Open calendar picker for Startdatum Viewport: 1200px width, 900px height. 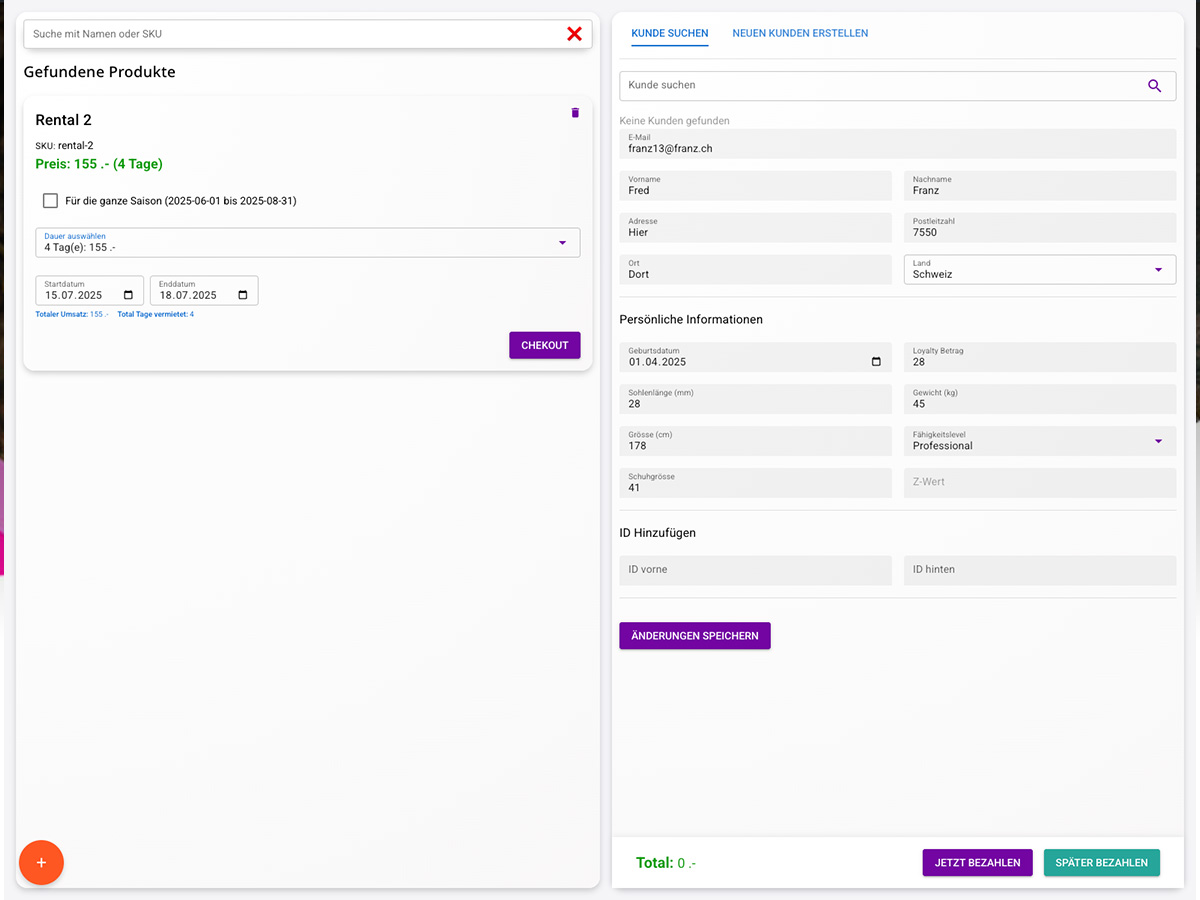(x=128, y=295)
